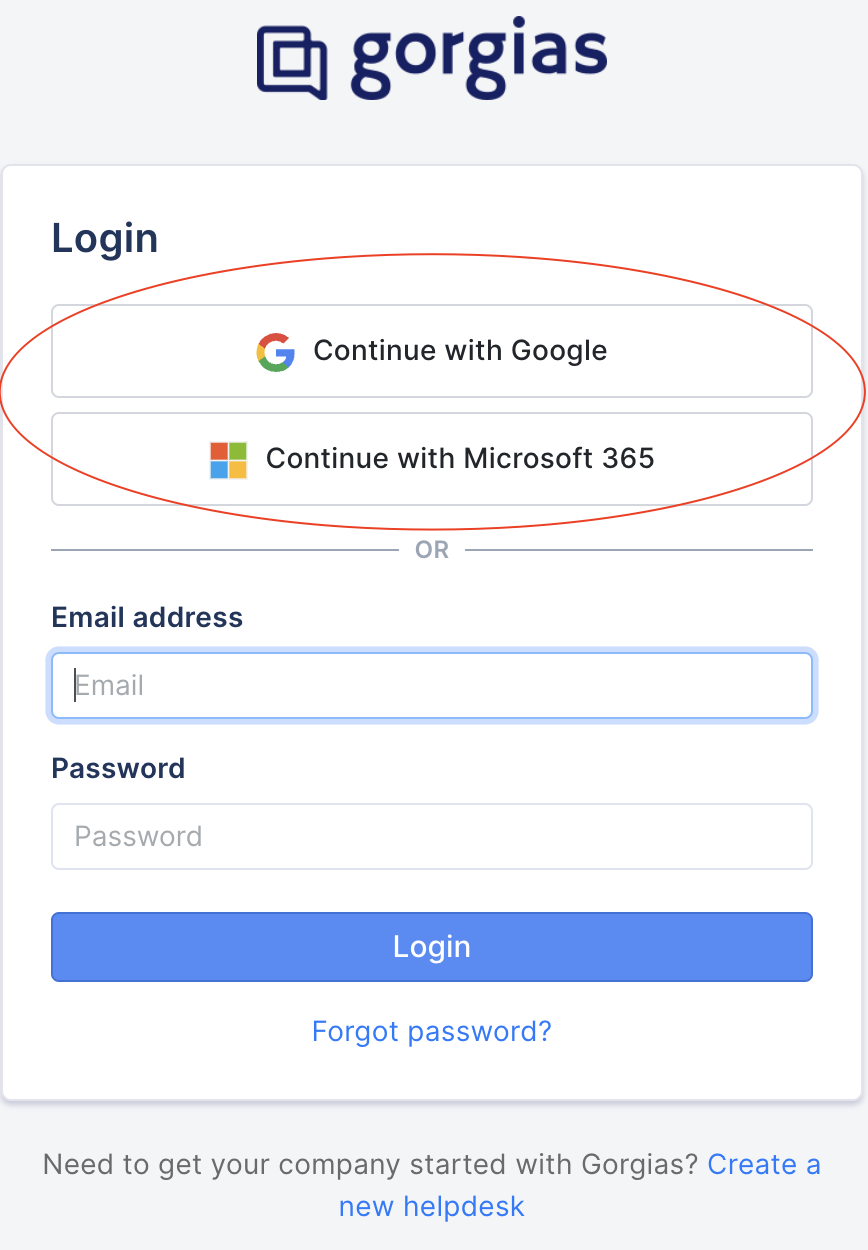Click the "new helpdesk" link text

point(431,1207)
